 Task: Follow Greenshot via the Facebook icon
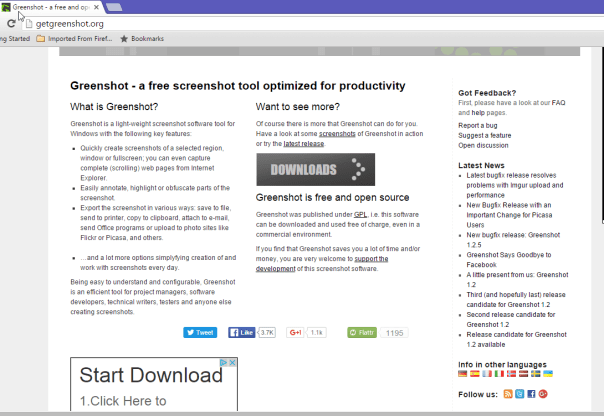point(531,394)
